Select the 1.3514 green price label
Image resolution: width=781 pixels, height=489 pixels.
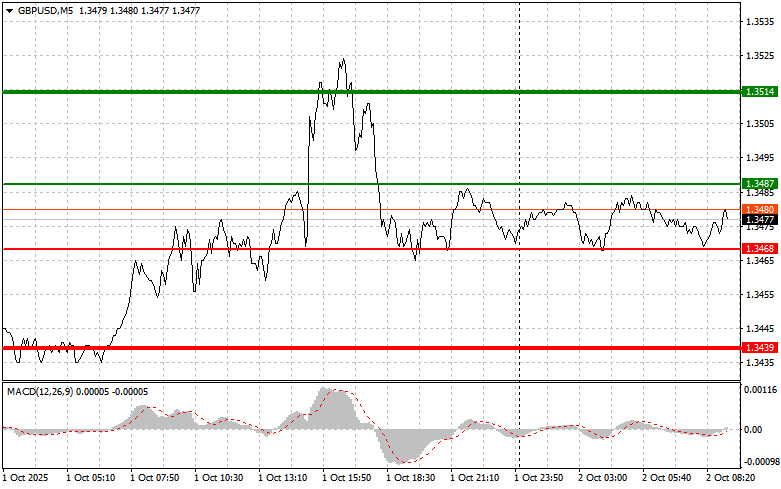[x=760, y=92]
